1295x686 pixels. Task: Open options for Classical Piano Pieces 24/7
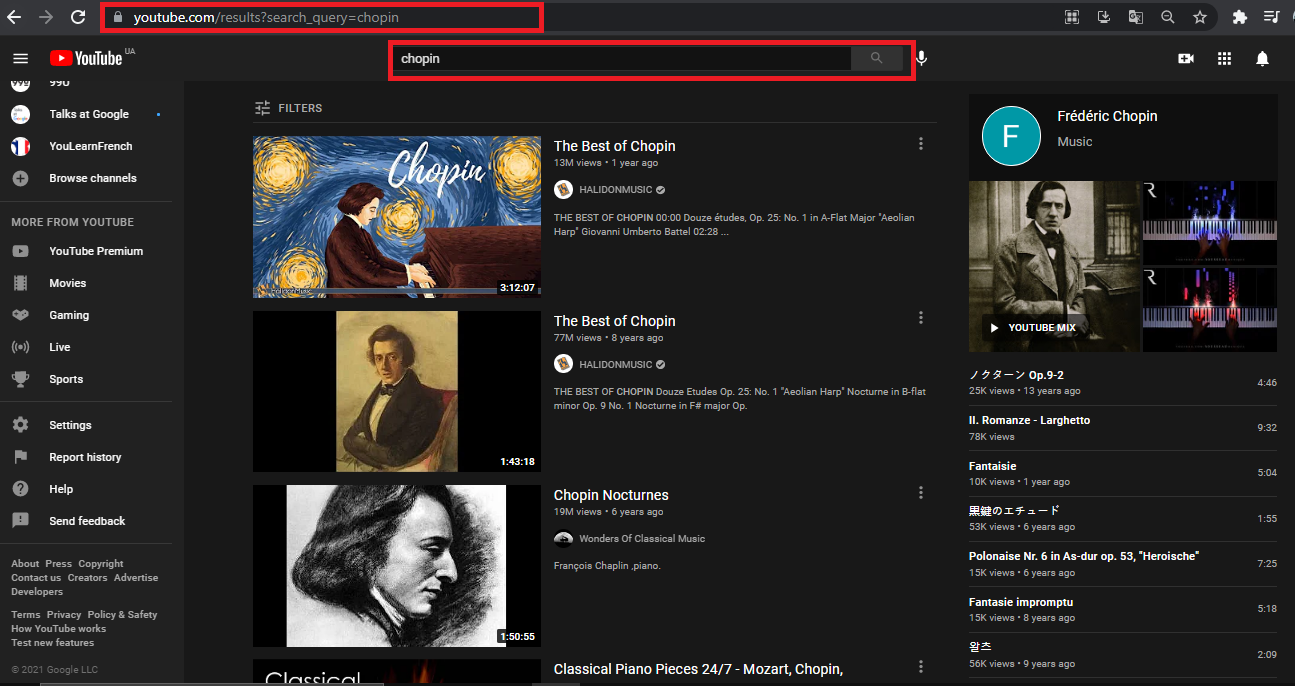[x=921, y=667]
